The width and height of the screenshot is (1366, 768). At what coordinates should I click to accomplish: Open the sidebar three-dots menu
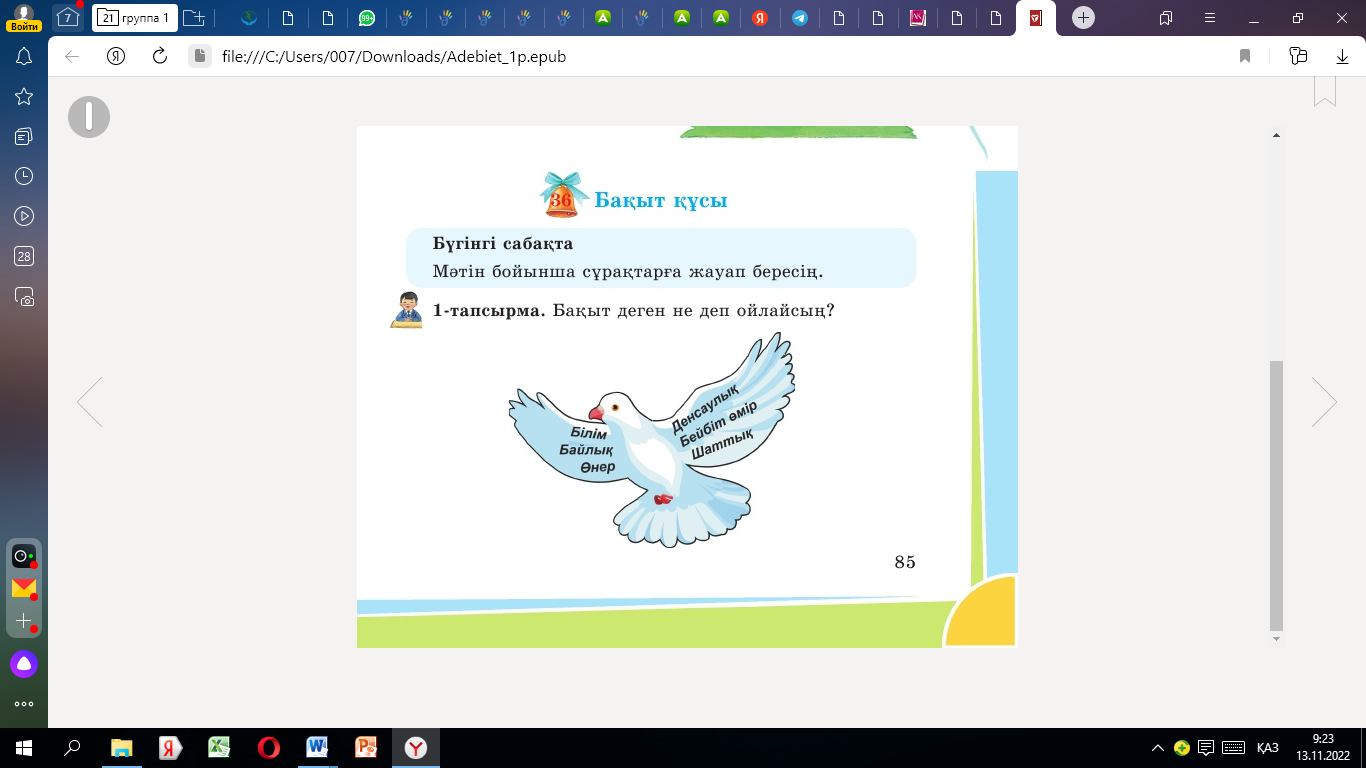pos(24,704)
